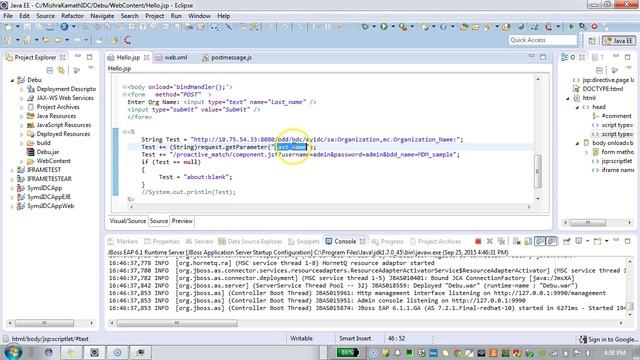Click the Debug bug icon in toolbar

[x=365, y=27]
